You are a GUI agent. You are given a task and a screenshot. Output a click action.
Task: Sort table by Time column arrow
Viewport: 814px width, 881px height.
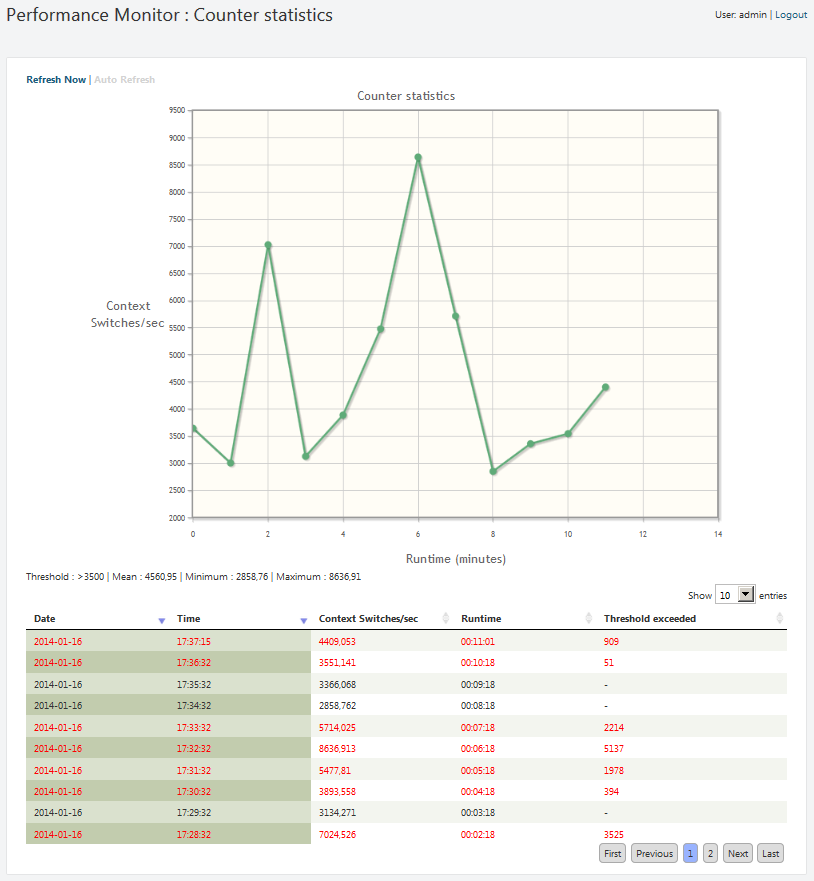pyautogui.click(x=304, y=620)
